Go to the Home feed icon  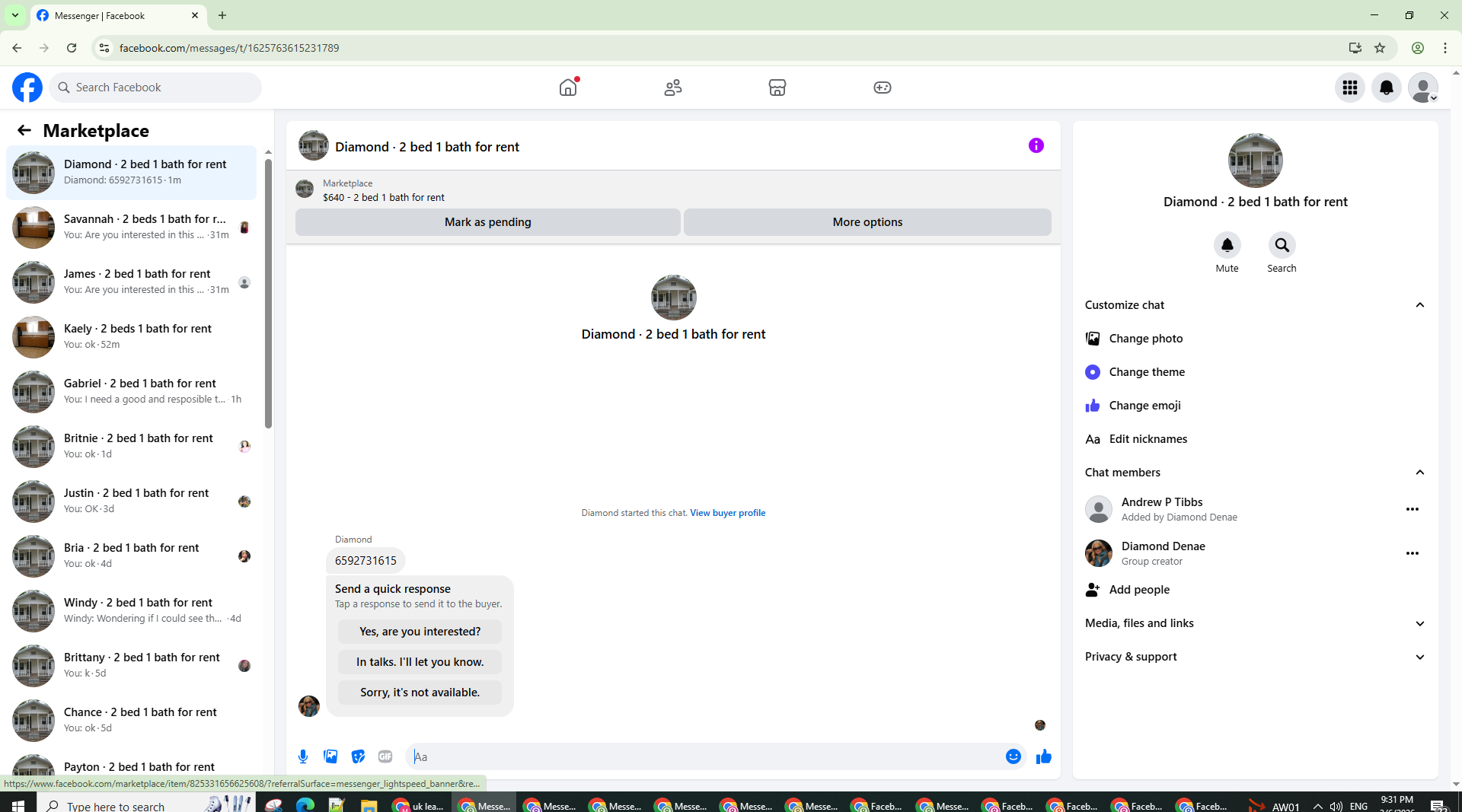click(x=568, y=88)
